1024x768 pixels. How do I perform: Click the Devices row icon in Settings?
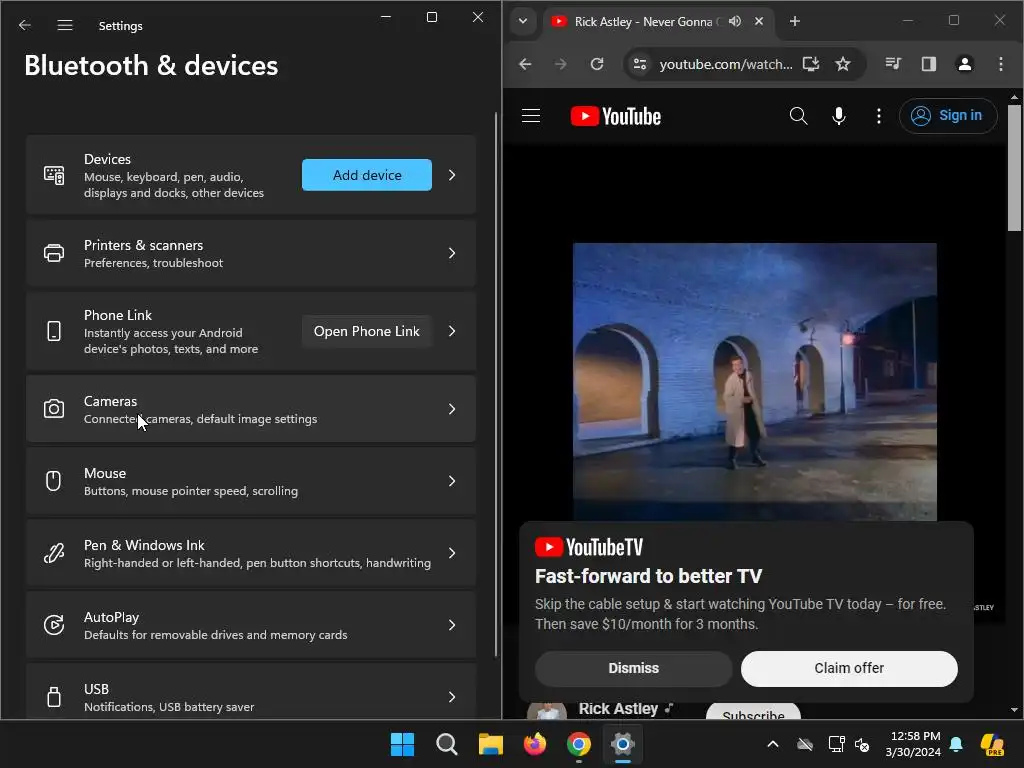(54, 175)
